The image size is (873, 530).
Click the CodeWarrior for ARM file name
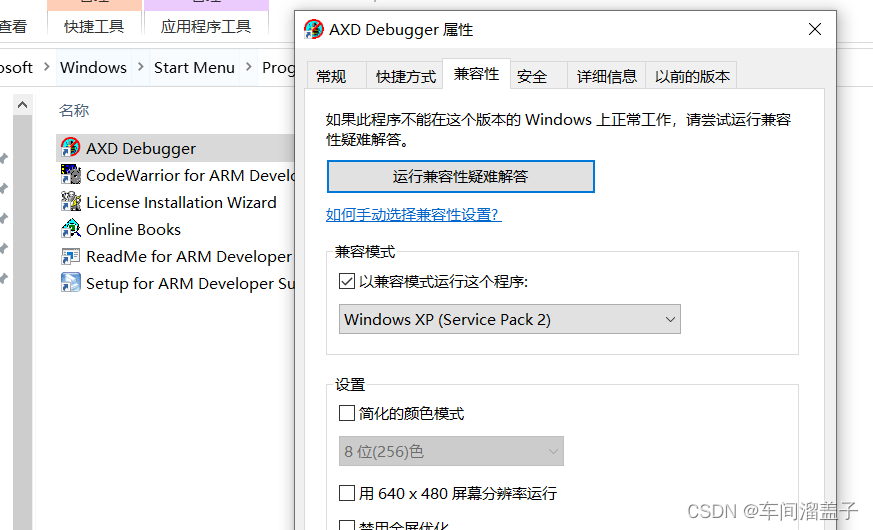[x=190, y=175]
